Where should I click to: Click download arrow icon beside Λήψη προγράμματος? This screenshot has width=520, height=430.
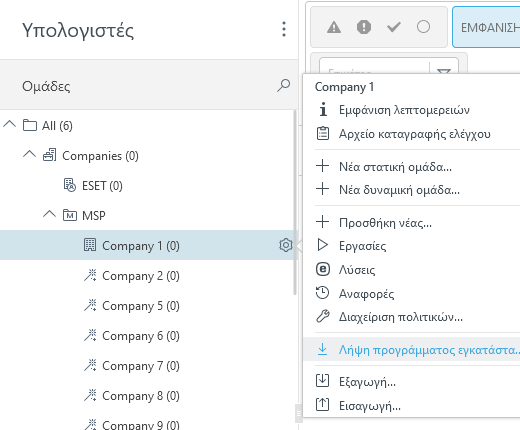tap(322, 349)
